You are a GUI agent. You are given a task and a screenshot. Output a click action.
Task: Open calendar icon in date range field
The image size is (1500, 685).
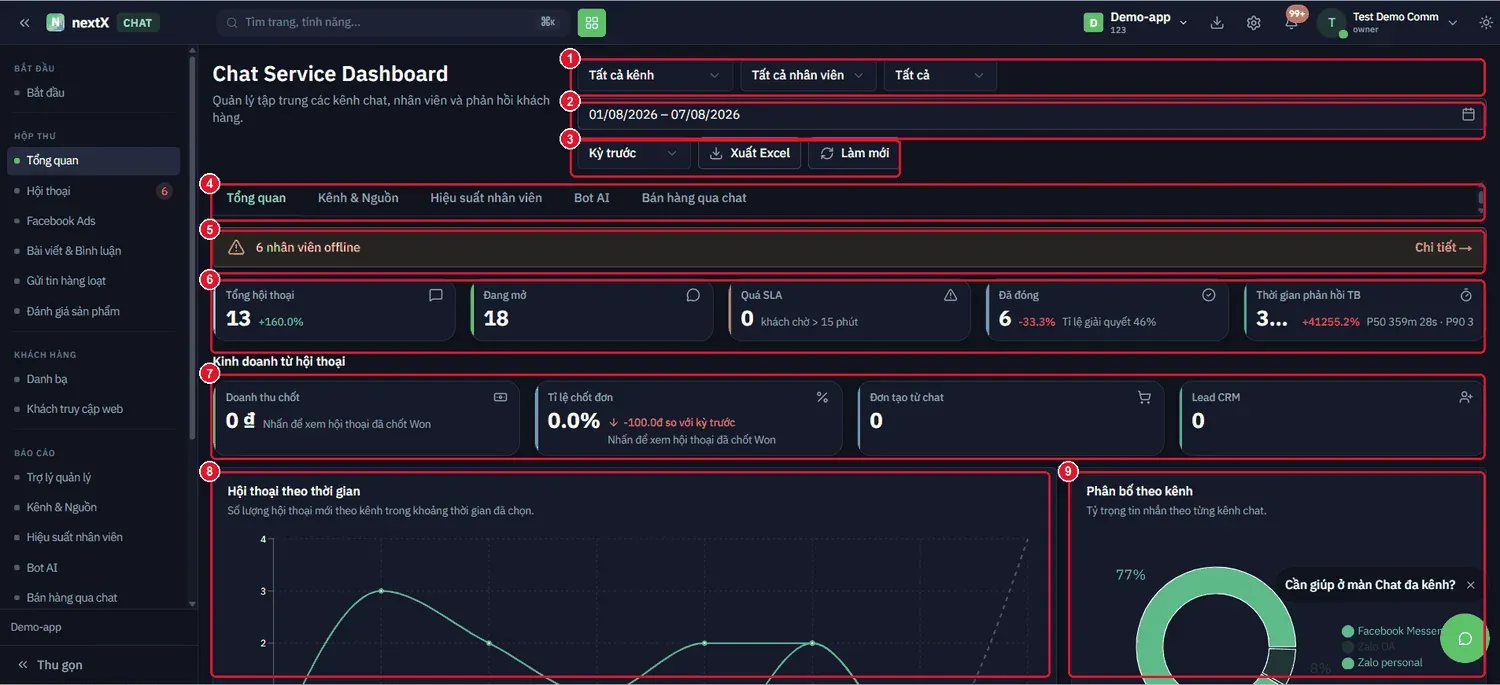tap(1468, 114)
